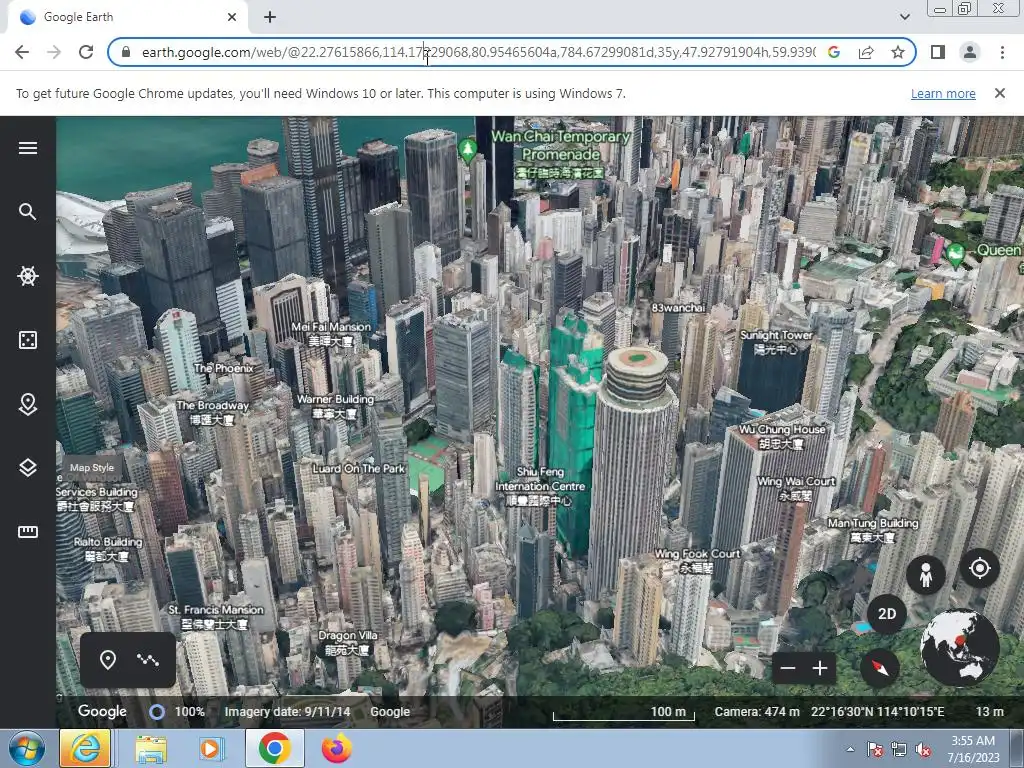The image size is (1024, 768).
Task: Click Luard On The Park label
Action: [359, 468]
